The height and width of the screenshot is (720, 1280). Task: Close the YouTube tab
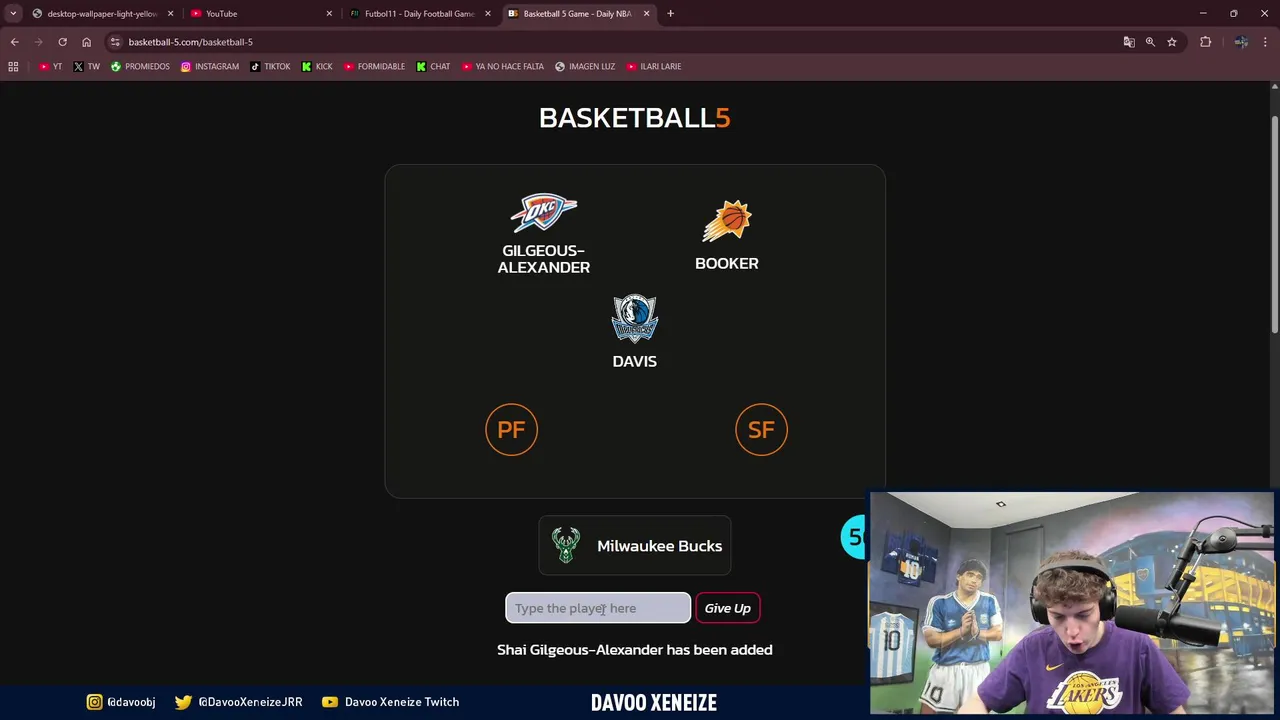click(x=329, y=14)
